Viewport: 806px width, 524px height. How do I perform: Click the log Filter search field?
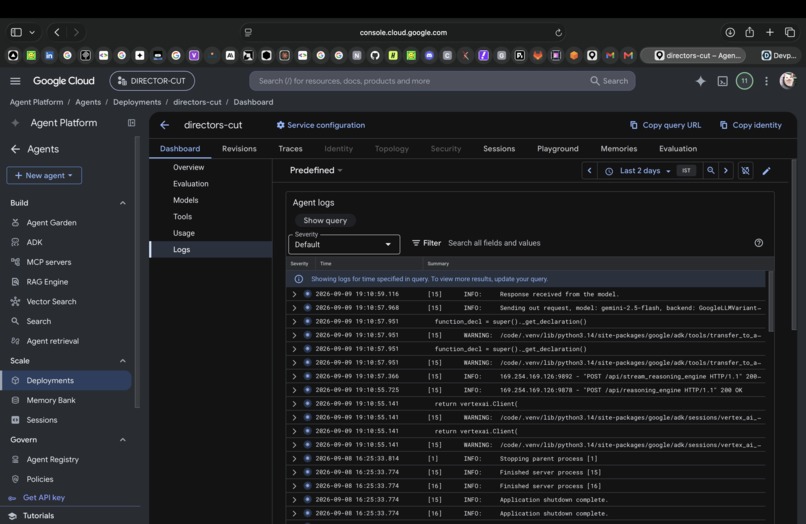[596, 243]
